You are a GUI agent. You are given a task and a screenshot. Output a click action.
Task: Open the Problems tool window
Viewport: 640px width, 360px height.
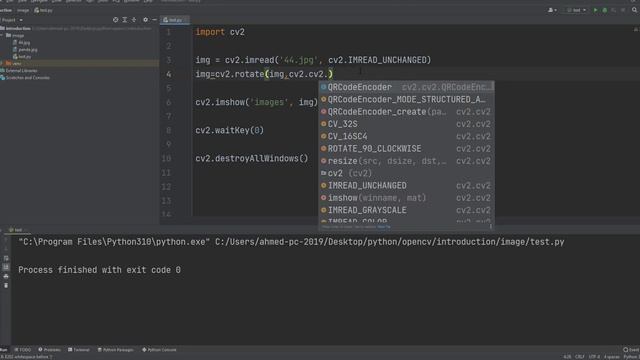click(x=49, y=350)
